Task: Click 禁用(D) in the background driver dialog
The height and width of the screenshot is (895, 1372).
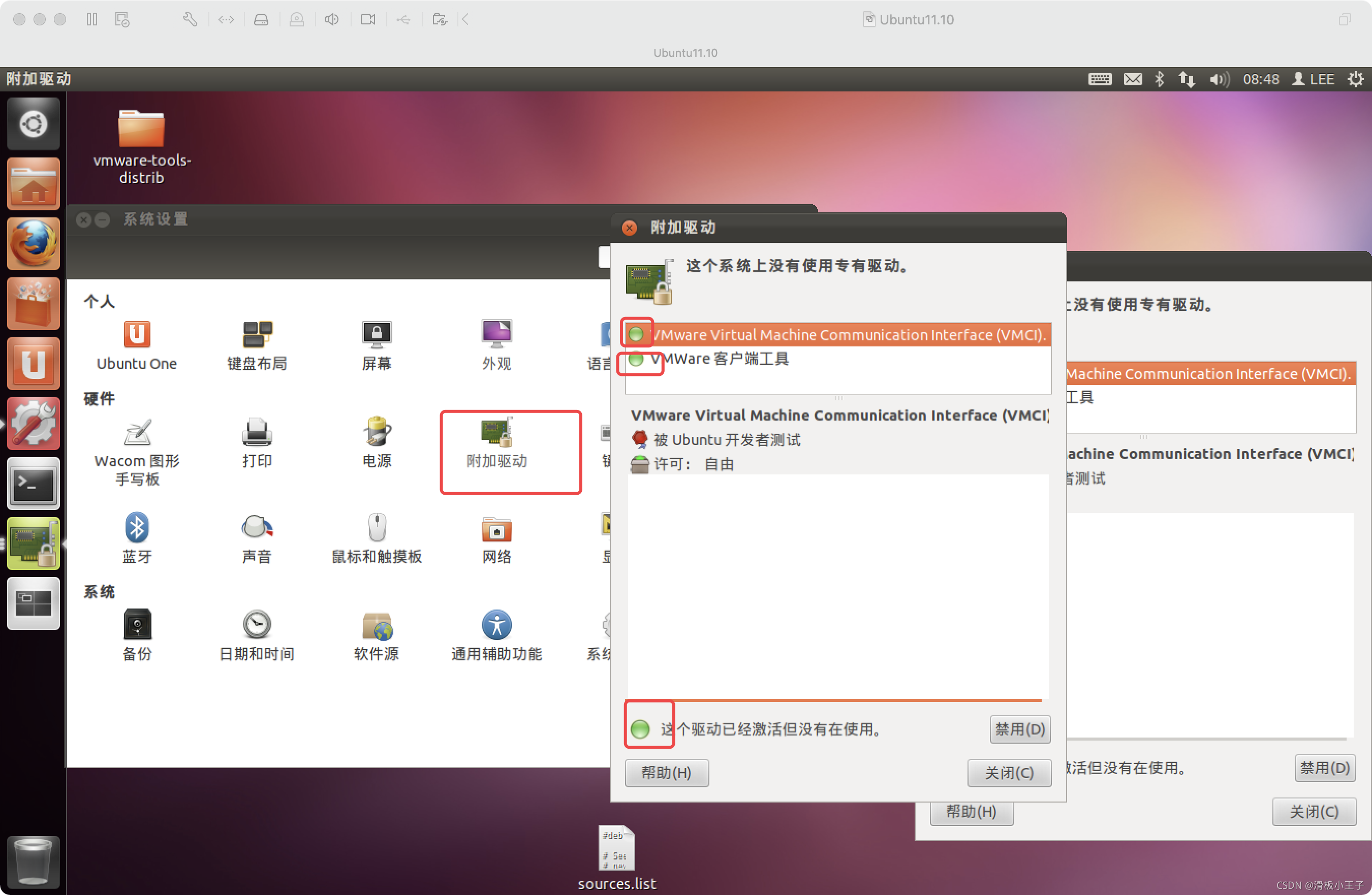Action: 1325,768
